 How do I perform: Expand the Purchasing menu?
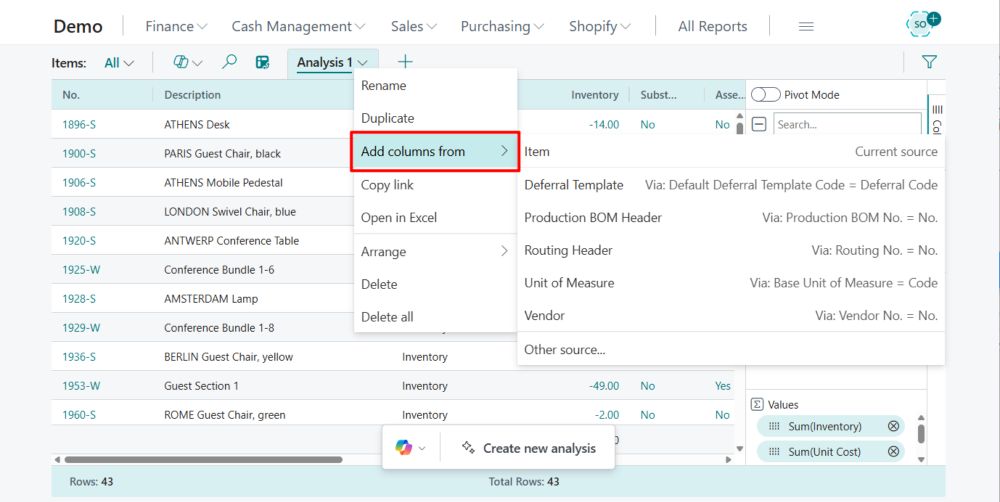point(502,26)
